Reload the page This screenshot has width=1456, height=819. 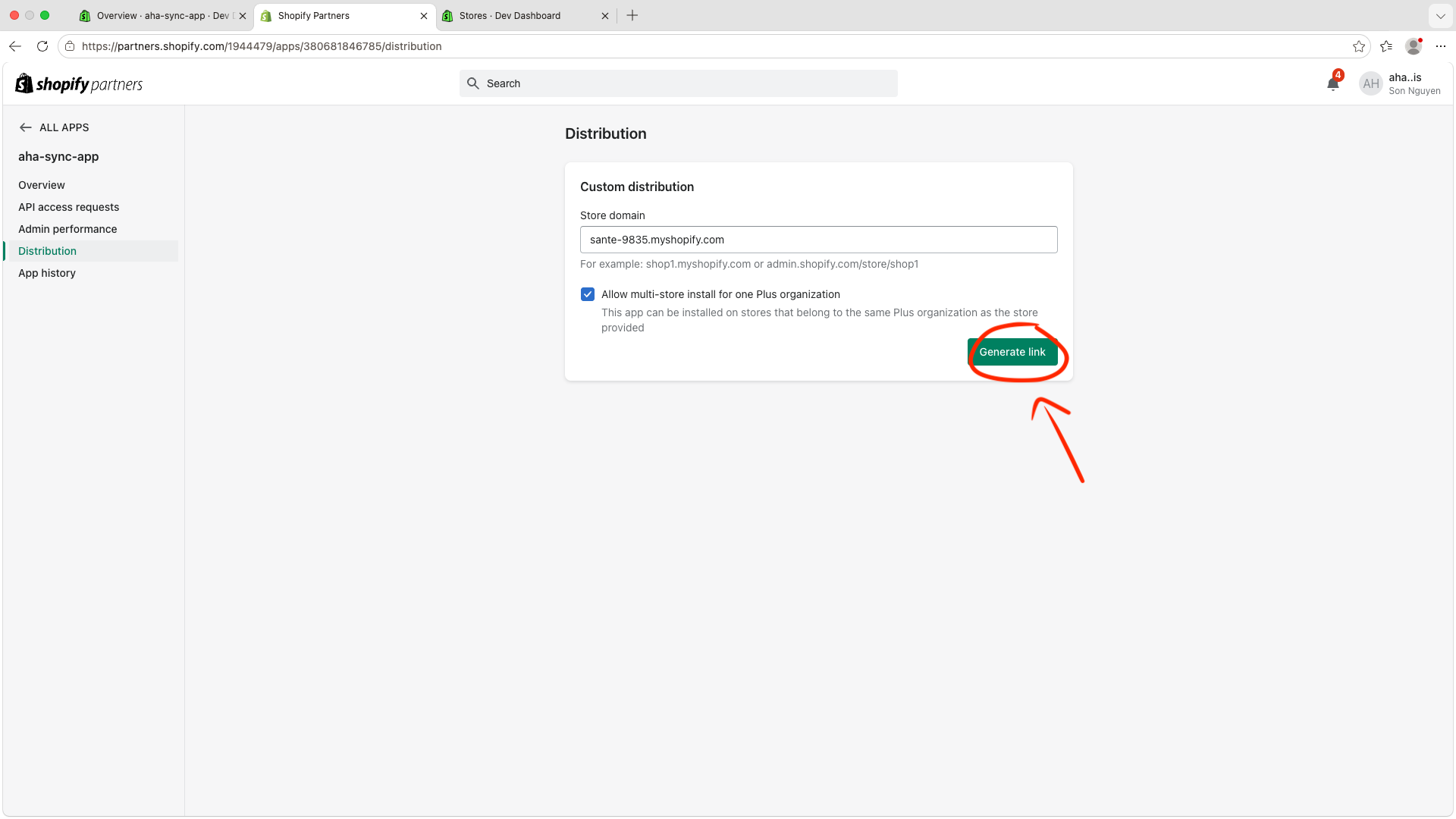[42, 46]
